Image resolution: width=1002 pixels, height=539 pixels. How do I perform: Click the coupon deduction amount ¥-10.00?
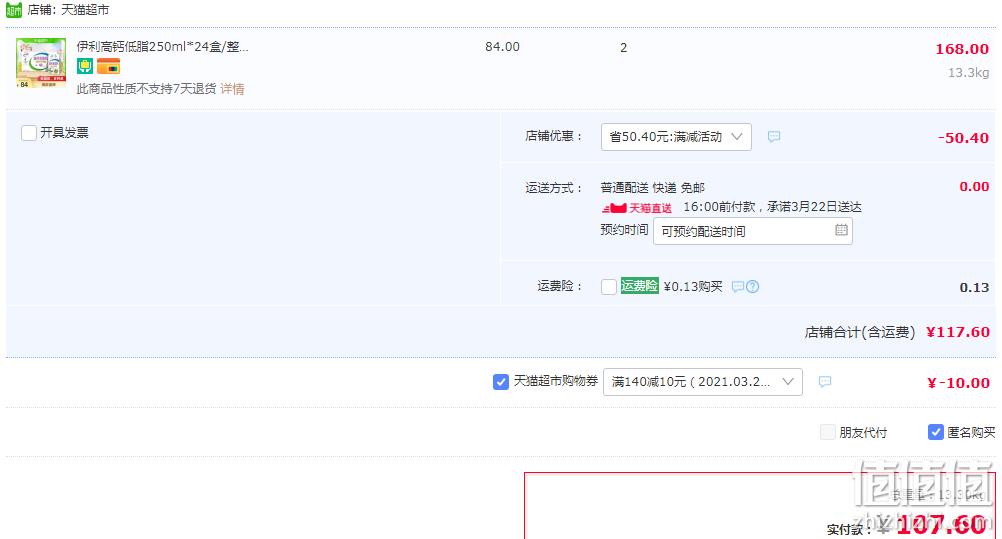tap(958, 383)
